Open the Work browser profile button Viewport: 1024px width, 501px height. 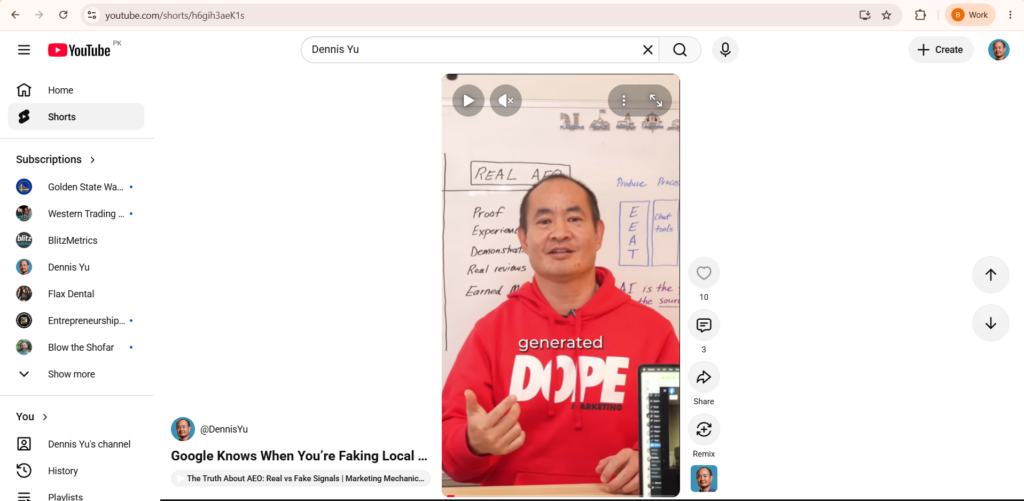point(970,15)
